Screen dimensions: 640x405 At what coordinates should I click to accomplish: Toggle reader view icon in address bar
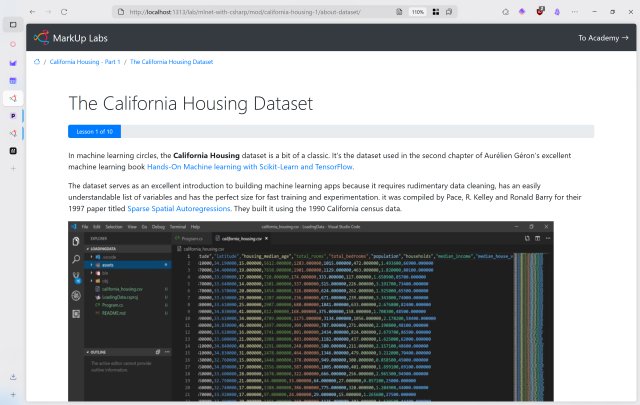pyautogui.click(x=399, y=12)
